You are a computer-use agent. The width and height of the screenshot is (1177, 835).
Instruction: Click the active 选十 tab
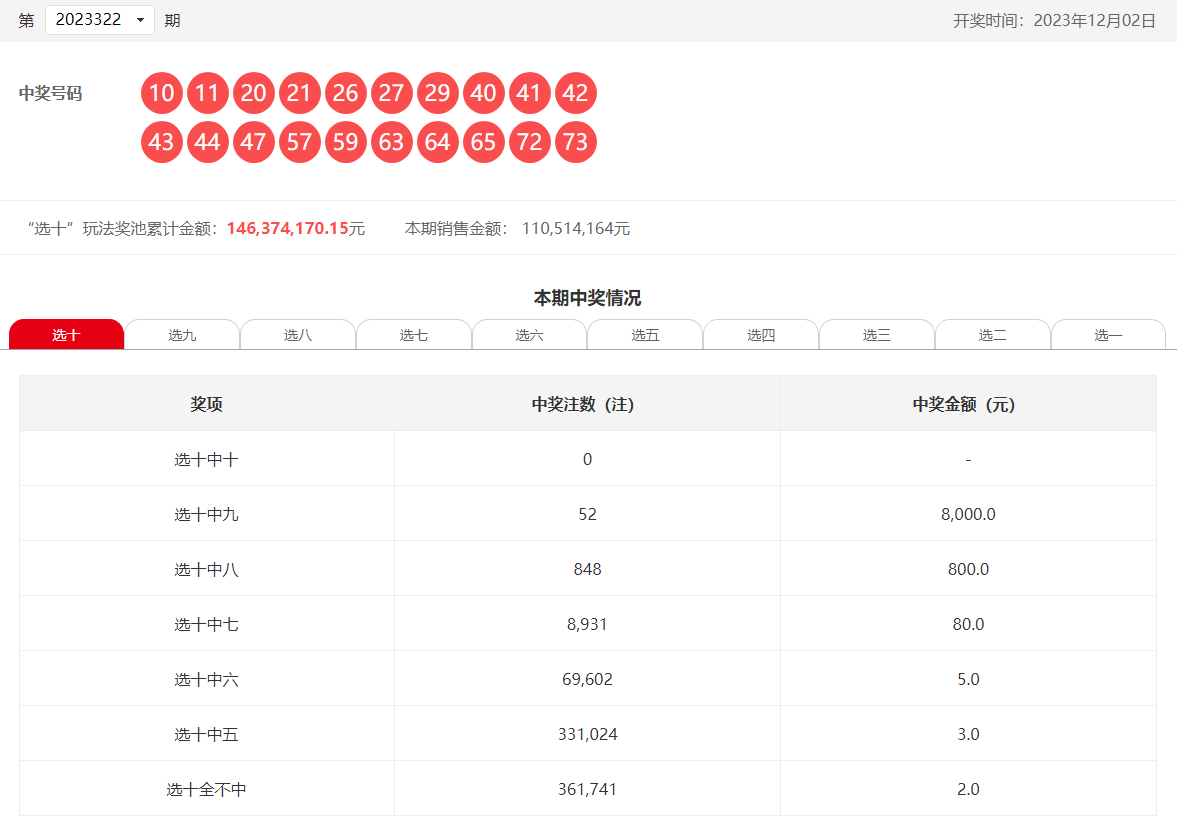pyautogui.click(x=66, y=335)
